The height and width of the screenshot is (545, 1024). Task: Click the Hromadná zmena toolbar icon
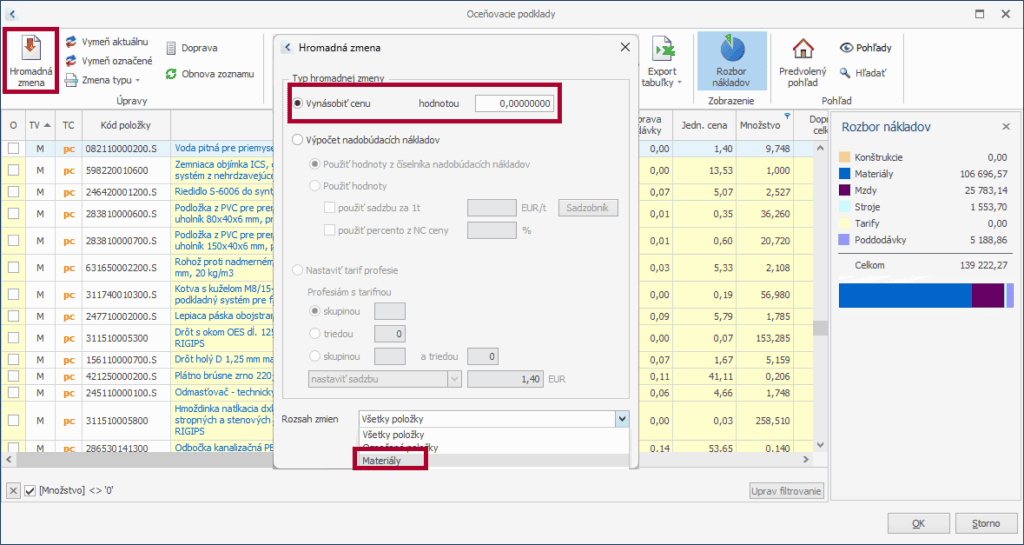click(x=30, y=59)
